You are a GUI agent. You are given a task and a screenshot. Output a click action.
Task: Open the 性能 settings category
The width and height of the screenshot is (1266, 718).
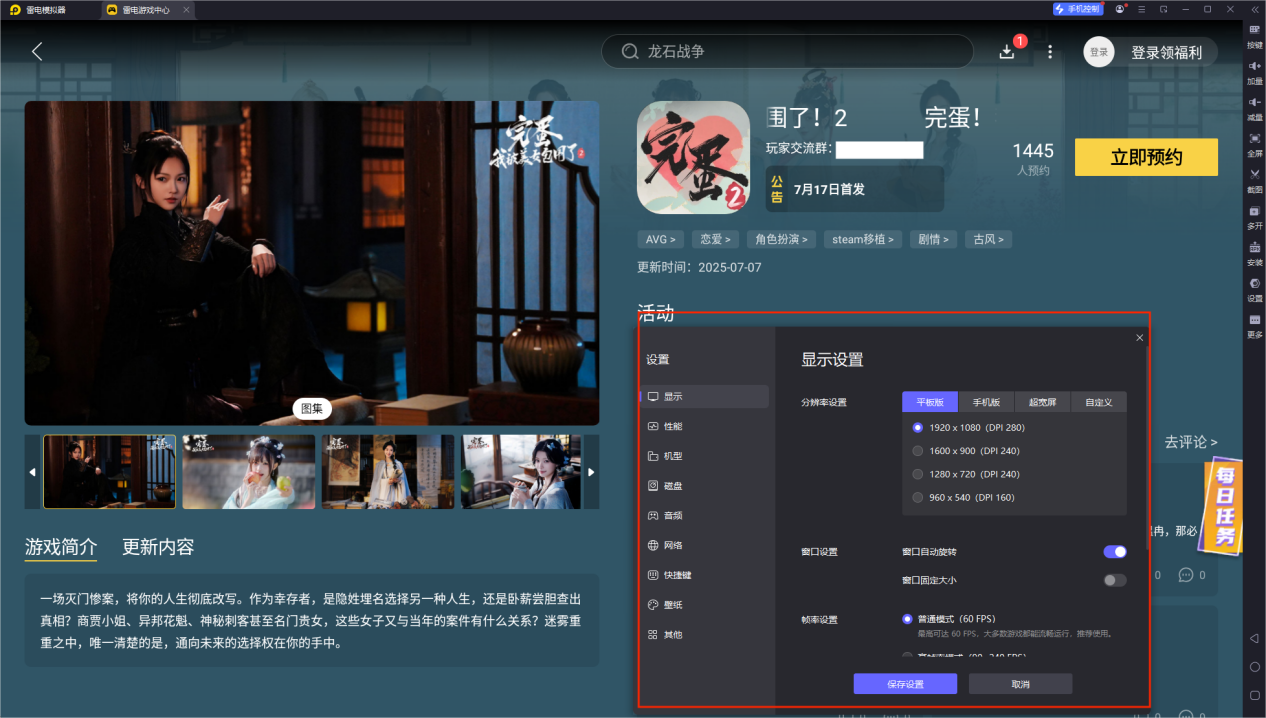pyautogui.click(x=704, y=426)
